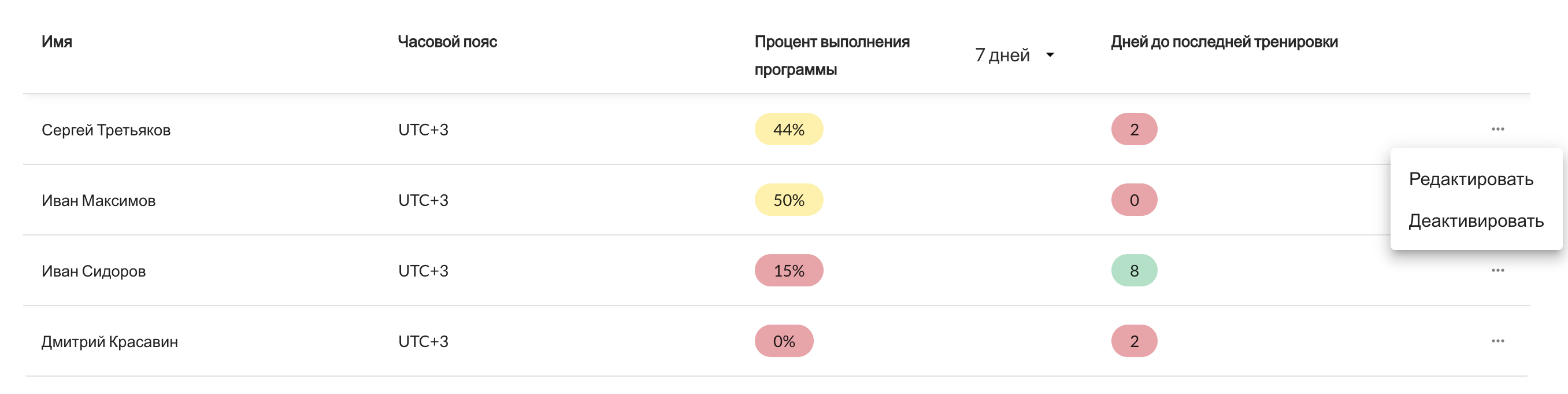1568x394 pixels.
Task: Open the three-dot menu for Иван Сидоров
Action: tap(1497, 270)
